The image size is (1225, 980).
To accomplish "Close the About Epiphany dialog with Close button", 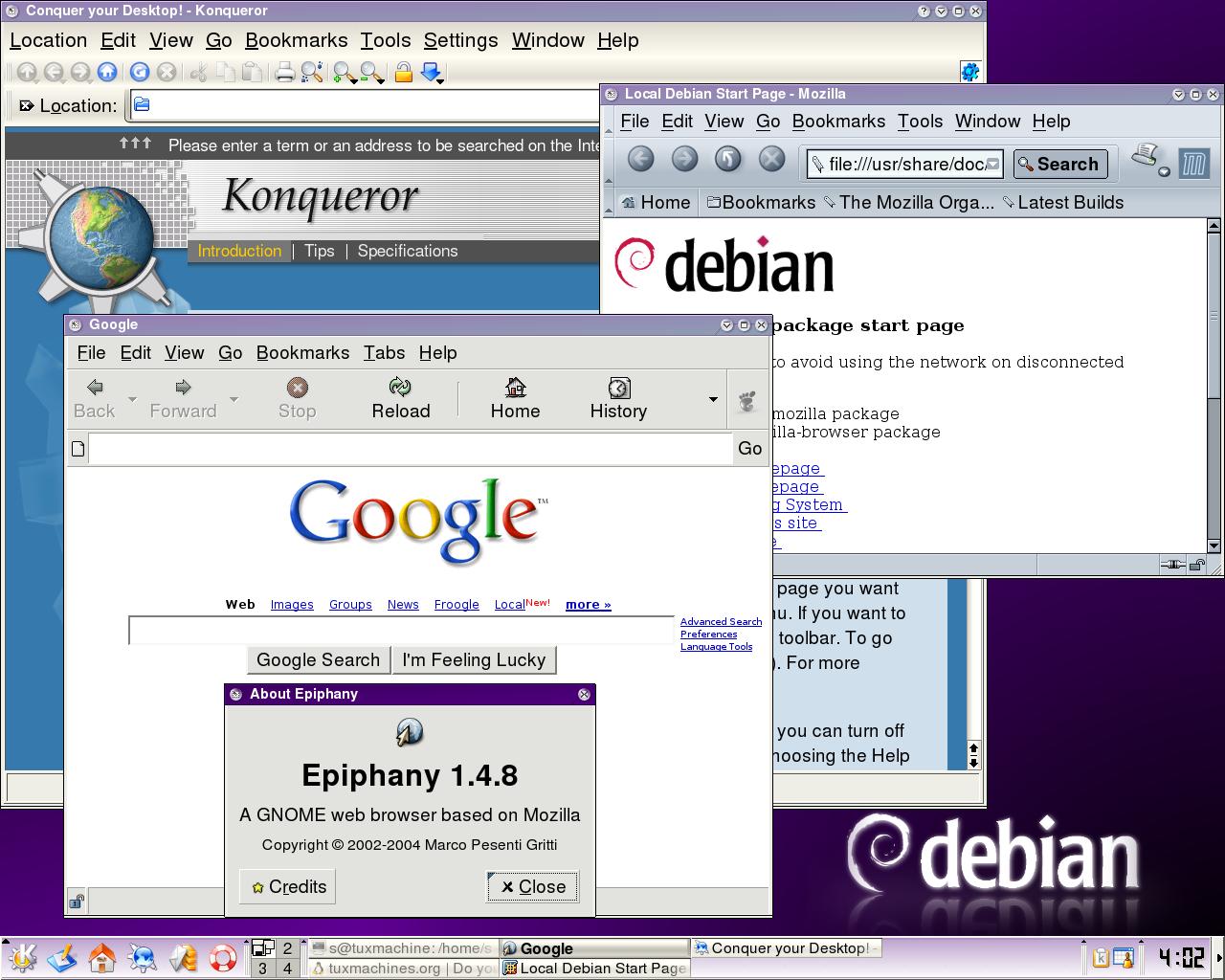I will pos(532,886).
